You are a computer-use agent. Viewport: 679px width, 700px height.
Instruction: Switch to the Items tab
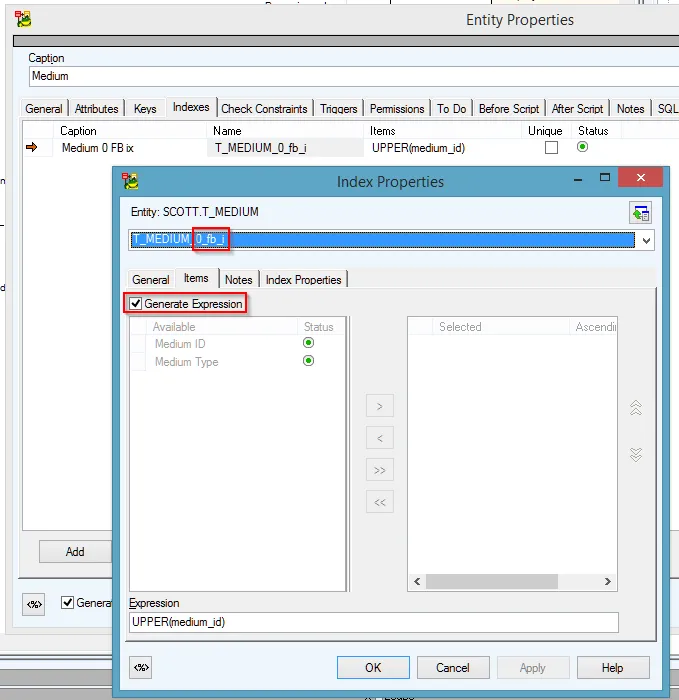click(196, 278)
